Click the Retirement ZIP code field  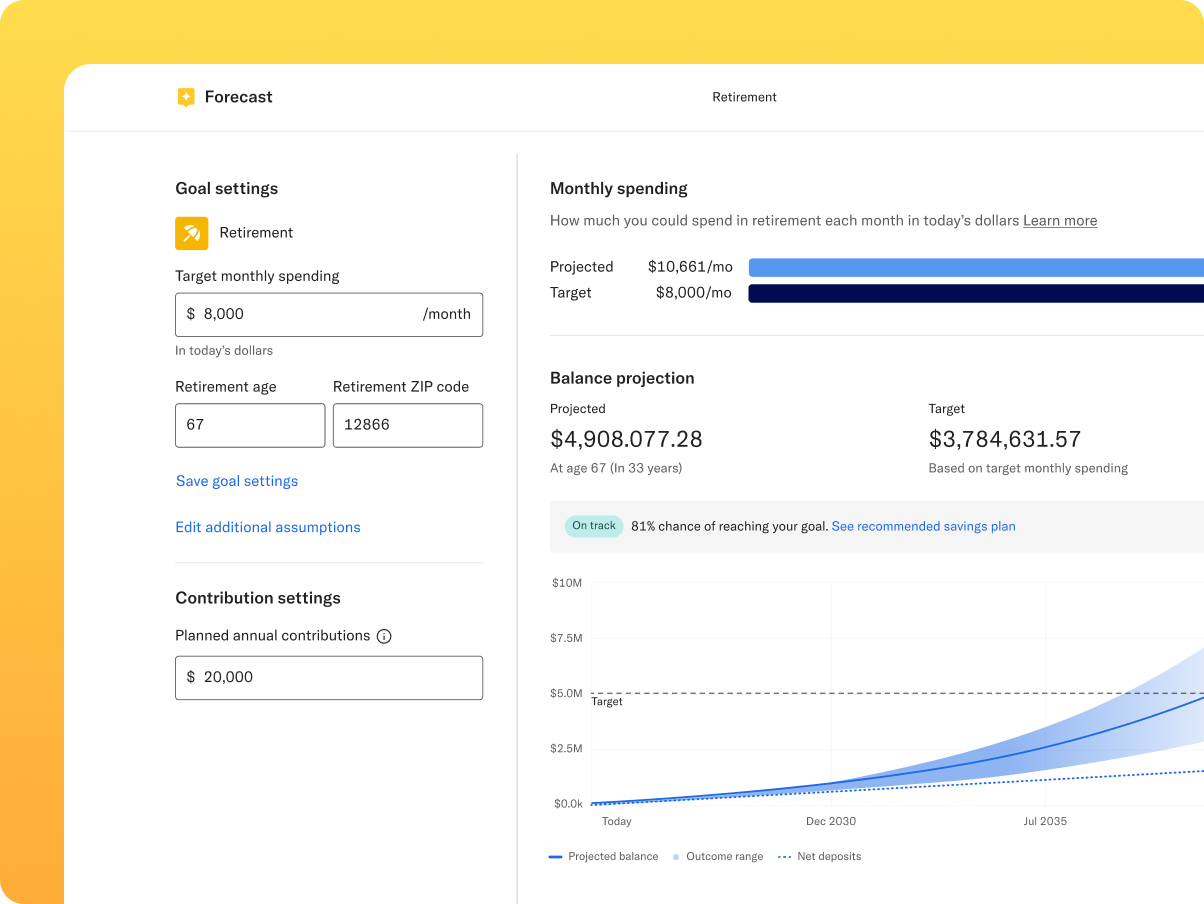[408, 425]
